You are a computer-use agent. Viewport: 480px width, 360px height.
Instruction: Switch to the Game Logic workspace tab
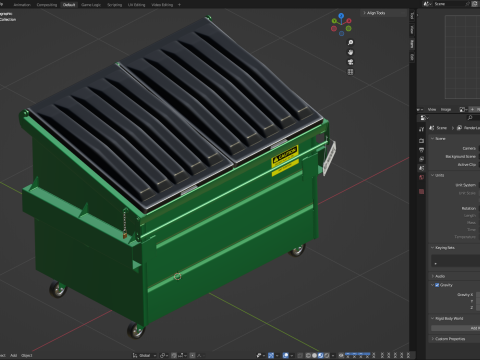(x=91, y=5)
